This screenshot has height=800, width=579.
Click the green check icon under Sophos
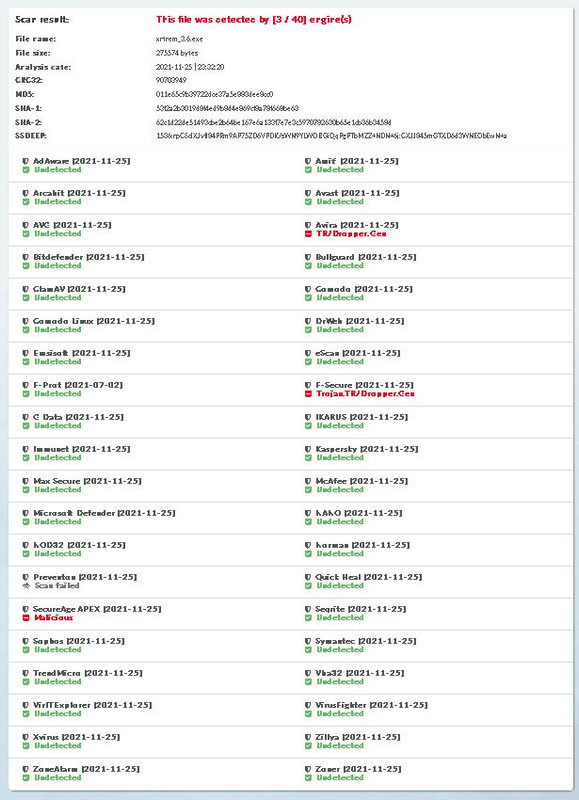26,650
